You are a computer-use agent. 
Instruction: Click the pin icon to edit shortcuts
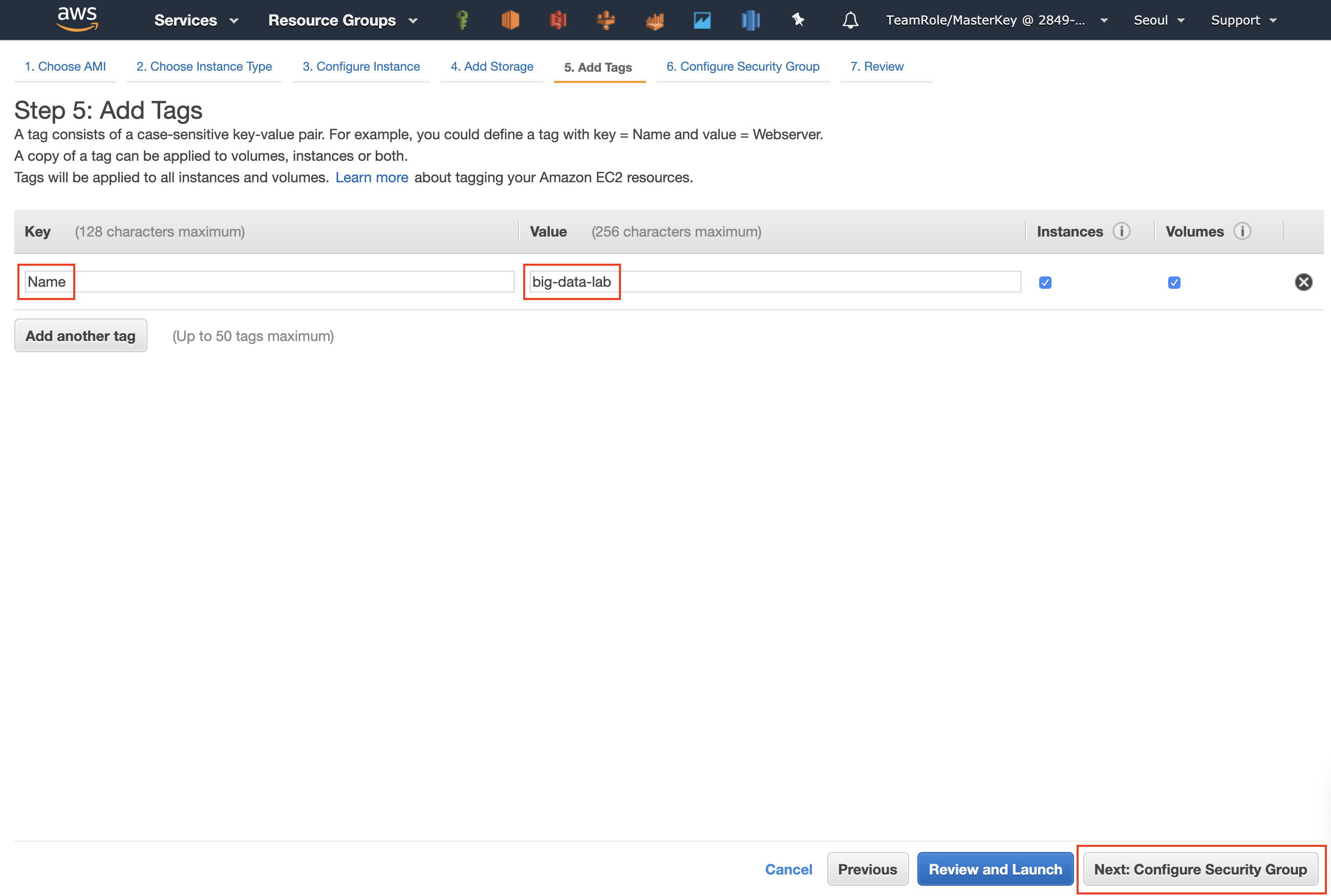[x=798, y=20]
